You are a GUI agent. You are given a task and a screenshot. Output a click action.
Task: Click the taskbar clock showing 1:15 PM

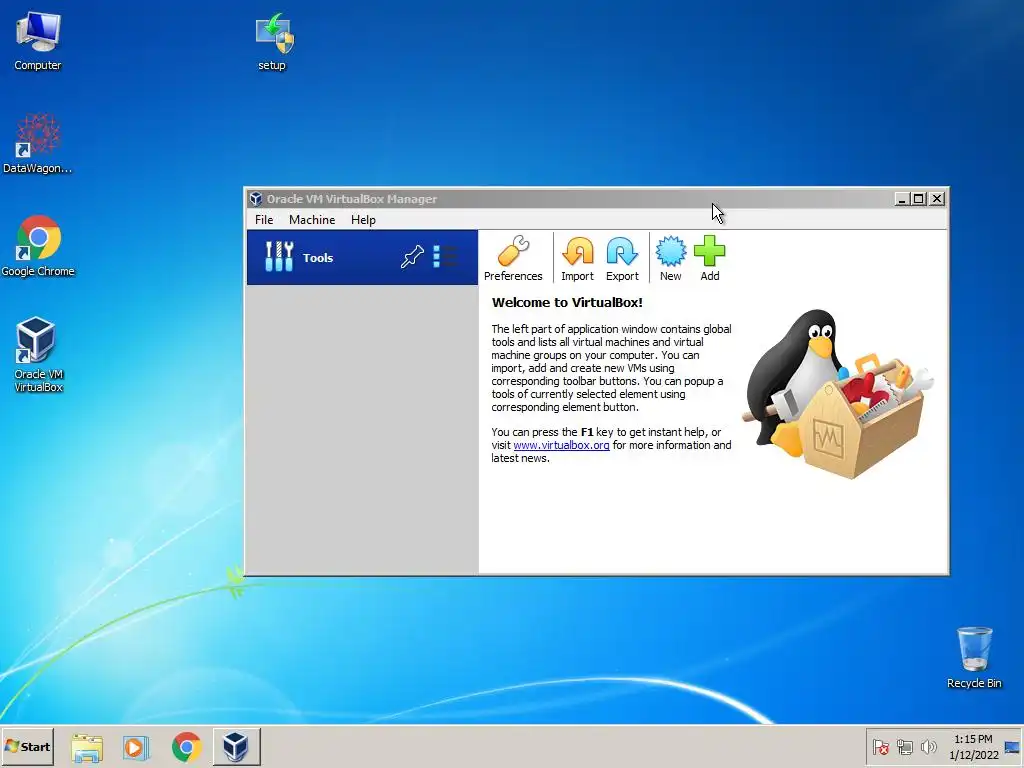[x=973, y=747]
